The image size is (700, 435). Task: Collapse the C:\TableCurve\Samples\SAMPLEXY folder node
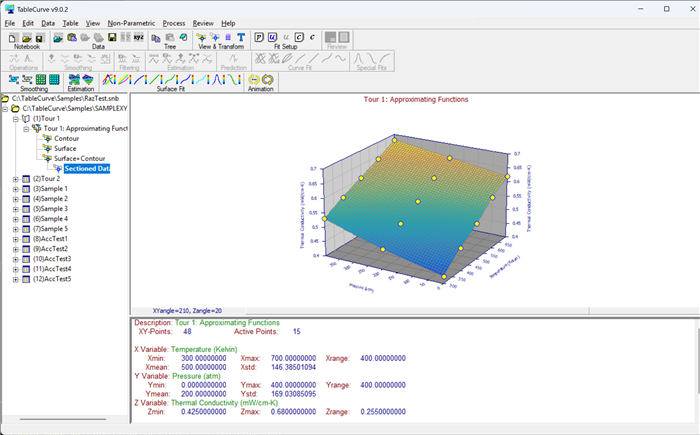pyautogui.click(x=5, y=109)
